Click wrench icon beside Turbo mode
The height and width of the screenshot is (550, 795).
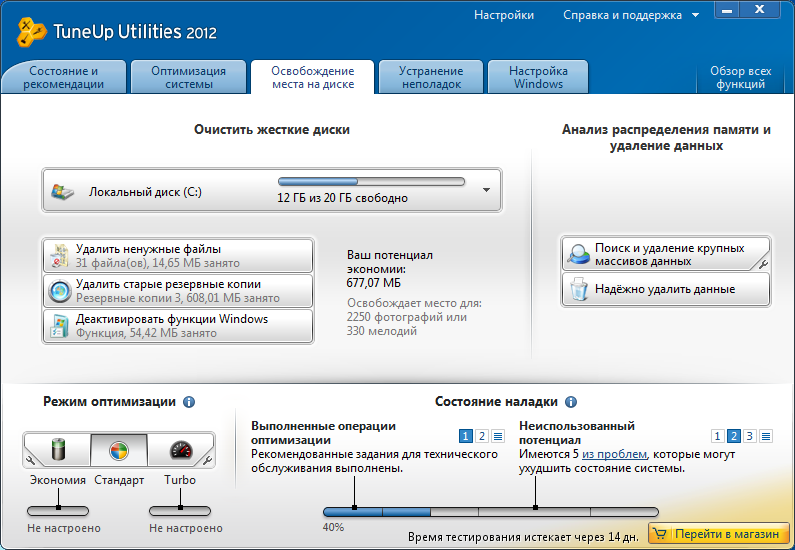coord(207,460)
